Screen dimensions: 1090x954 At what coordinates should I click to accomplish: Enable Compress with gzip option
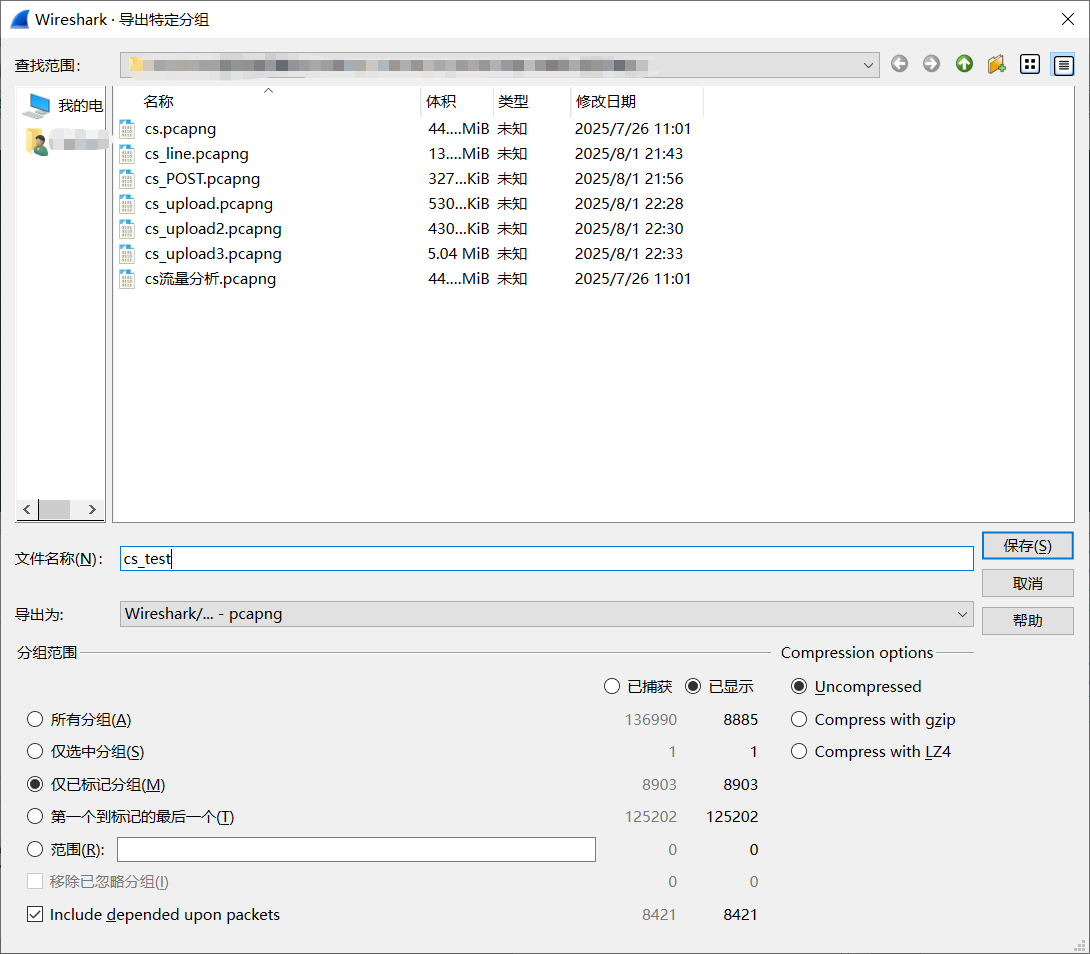(x=799, y=719)
